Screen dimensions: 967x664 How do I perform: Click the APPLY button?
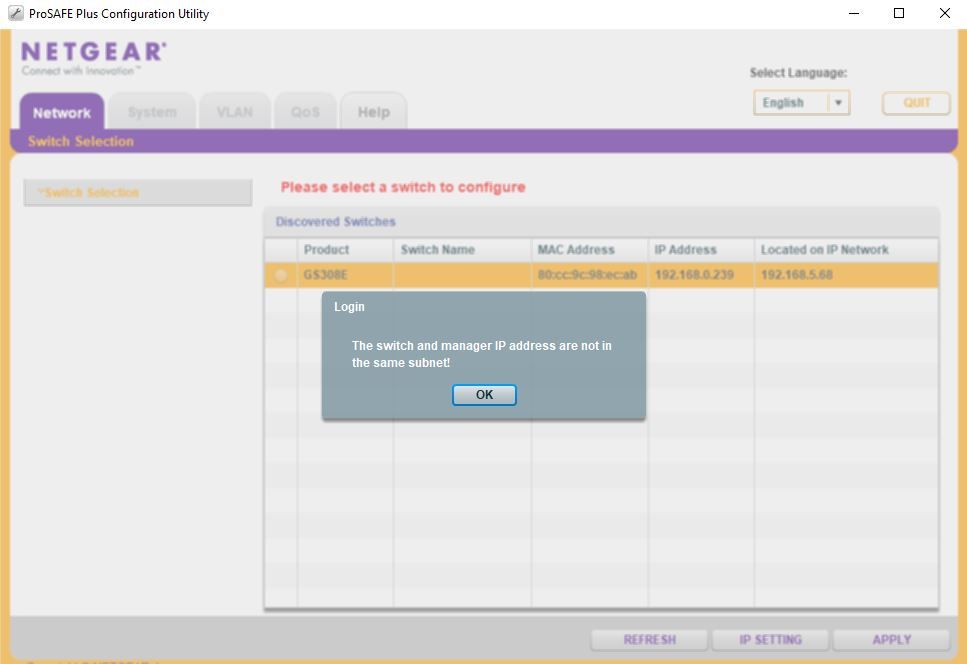click(x=891, y=639)
